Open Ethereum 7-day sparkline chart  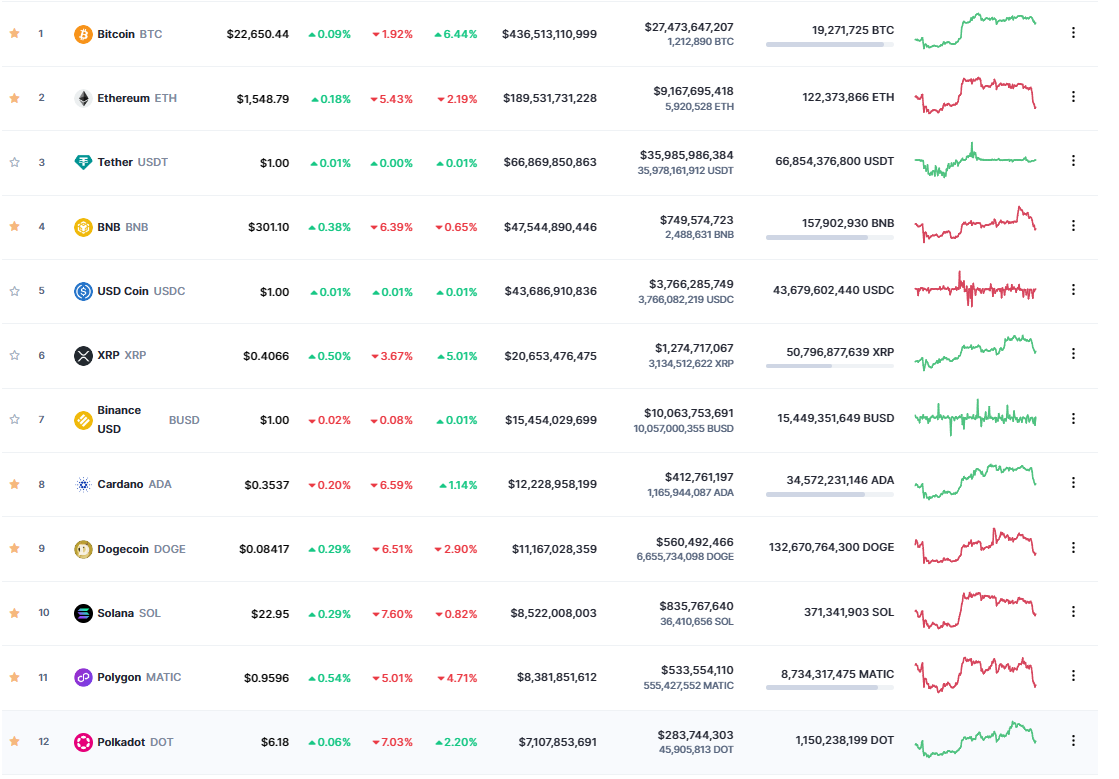976,95
